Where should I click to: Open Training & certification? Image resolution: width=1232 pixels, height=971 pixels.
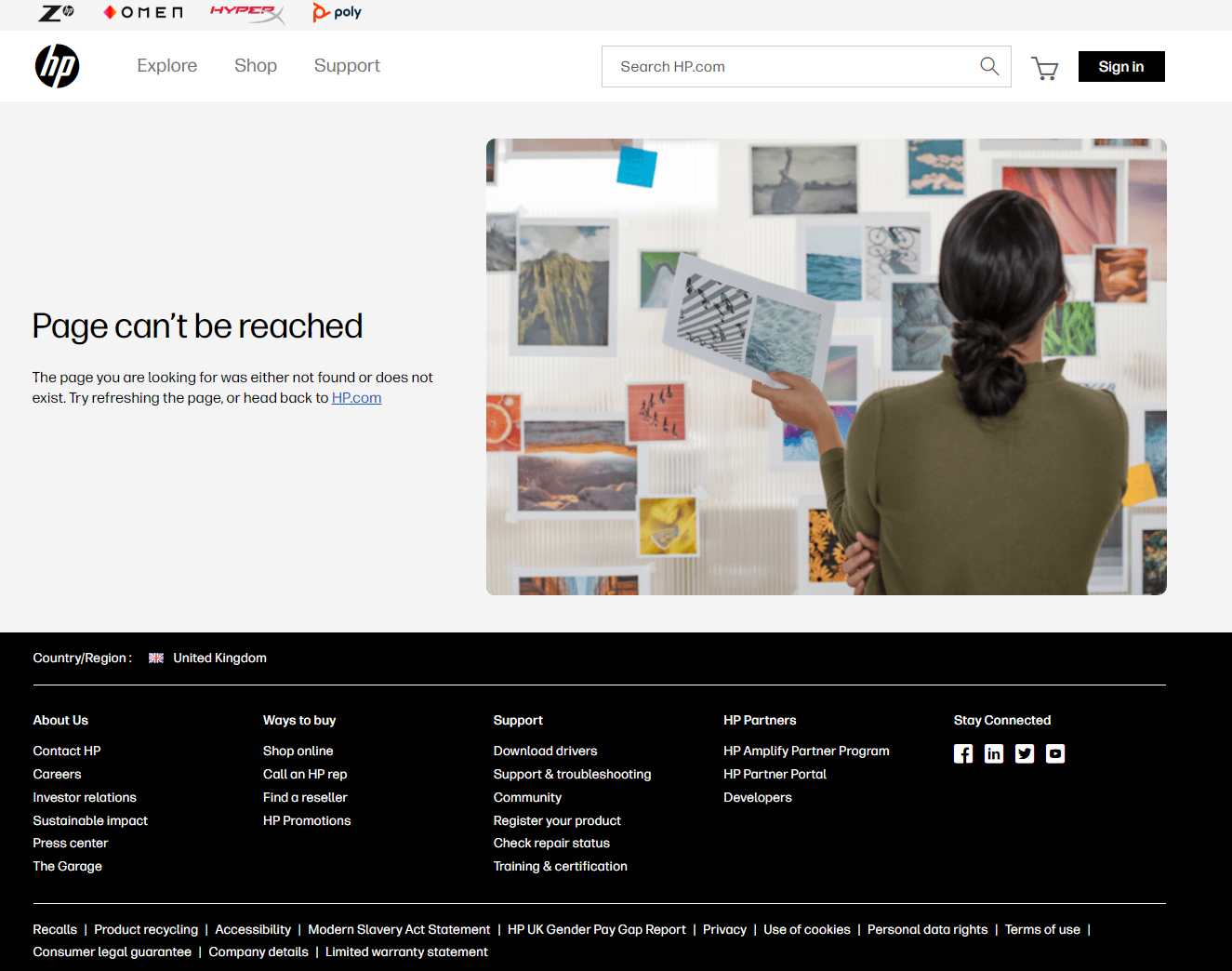click(x=561, y=866)
